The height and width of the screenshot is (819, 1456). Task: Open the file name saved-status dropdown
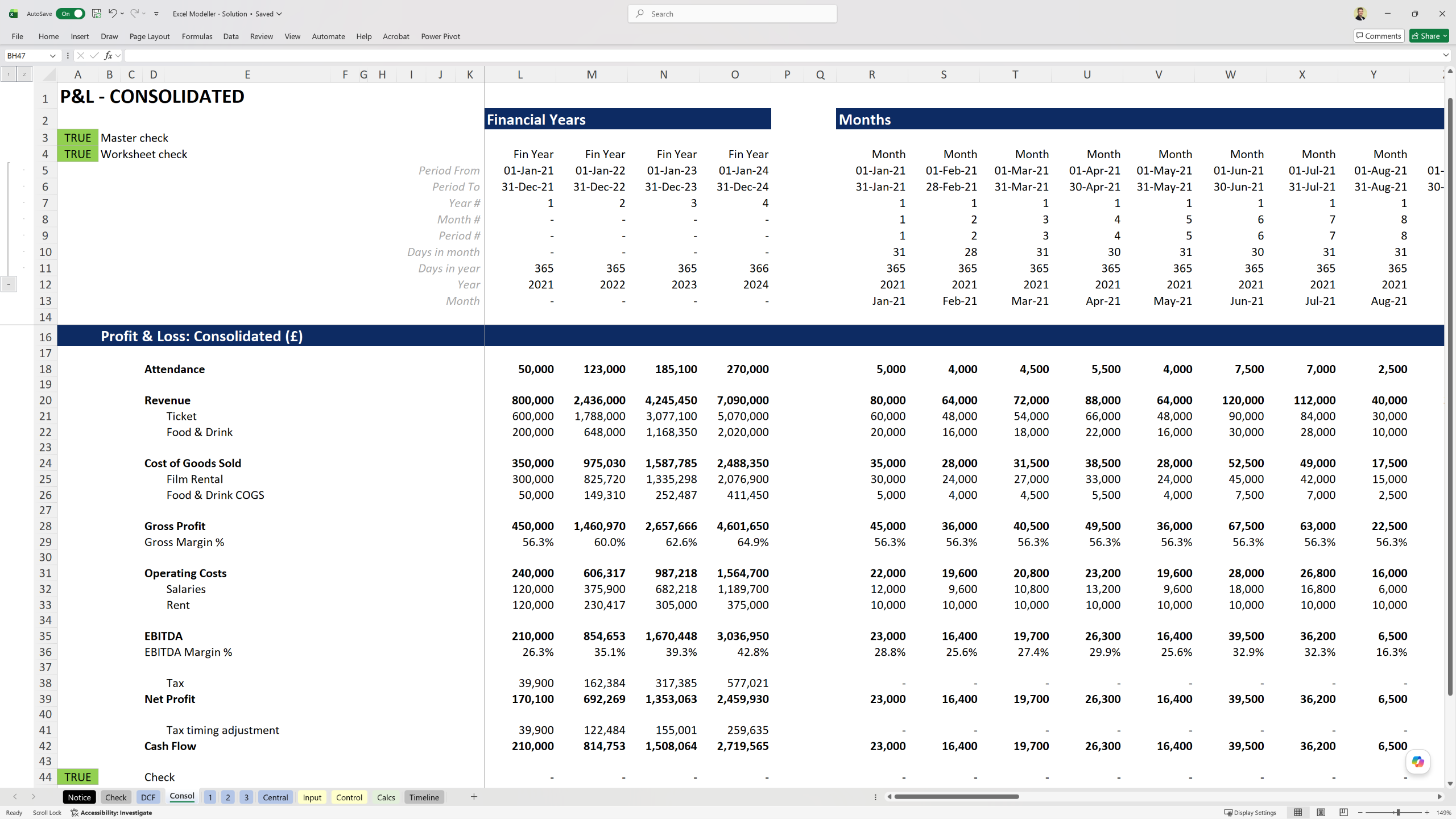(279, 14)
